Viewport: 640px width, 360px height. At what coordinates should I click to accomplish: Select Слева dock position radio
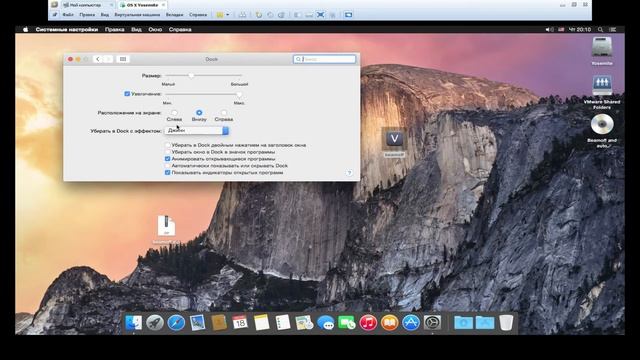[x=174, y=113]
